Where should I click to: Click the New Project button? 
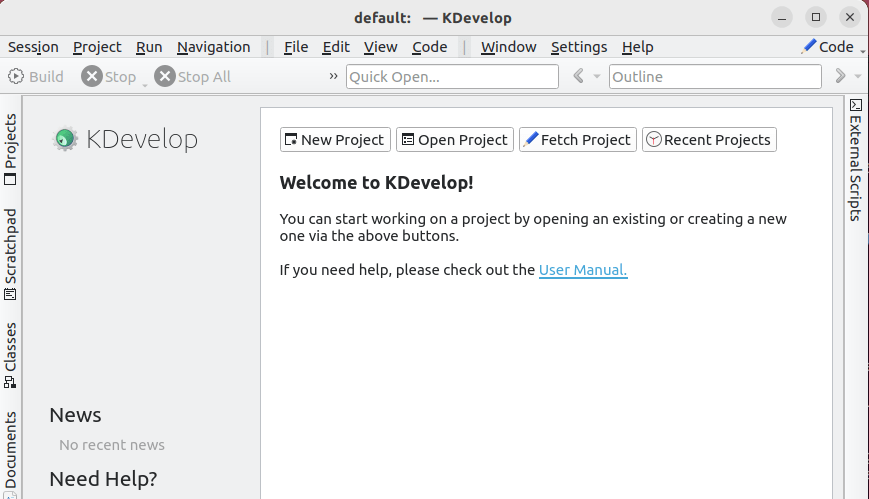pos(335,140)
